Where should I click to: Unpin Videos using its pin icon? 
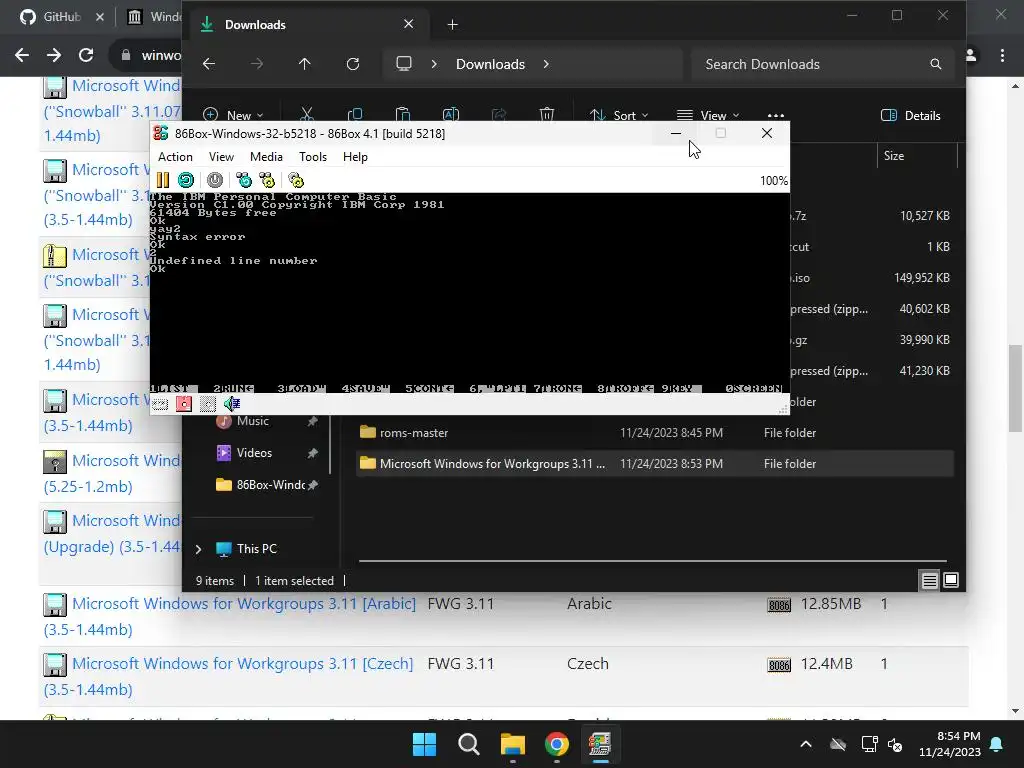tap(313, 453)
